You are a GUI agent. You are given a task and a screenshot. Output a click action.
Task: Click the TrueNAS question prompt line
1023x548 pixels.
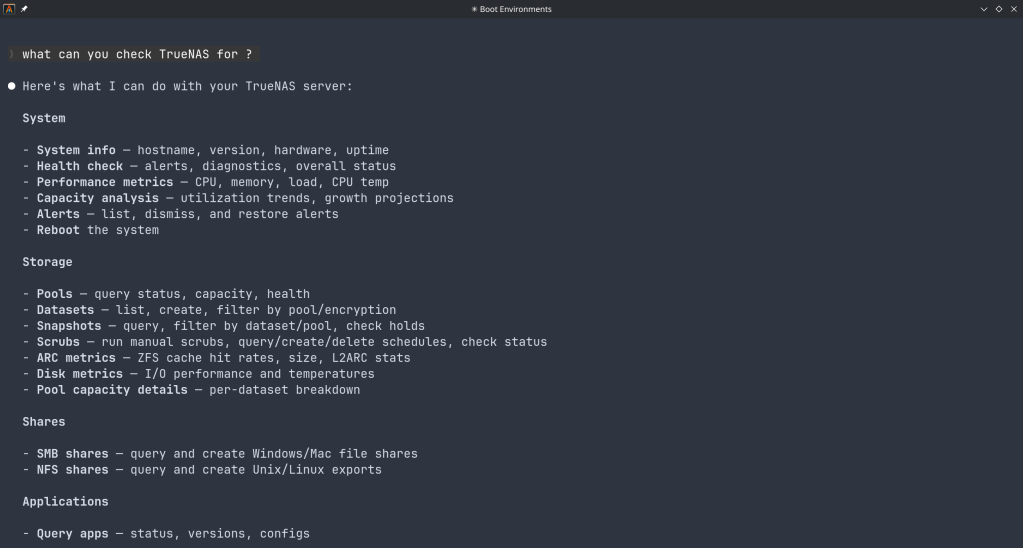137,54
